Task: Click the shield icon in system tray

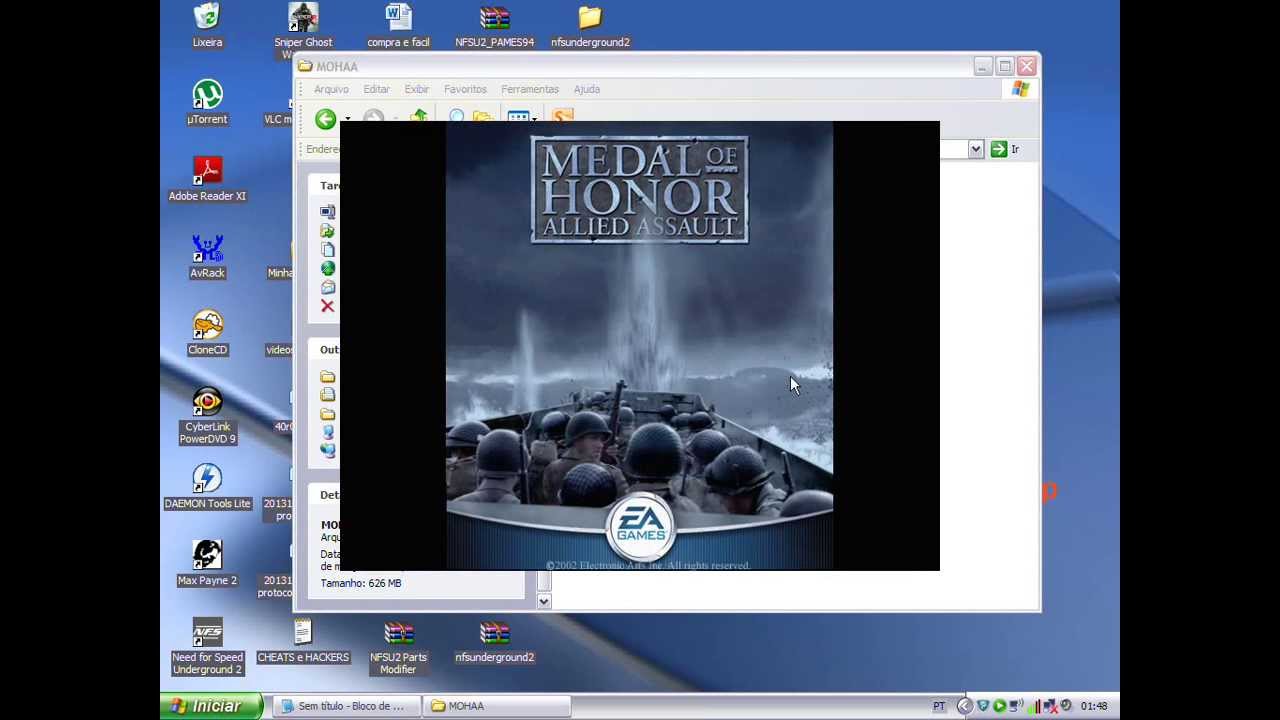Action: click(983, 706)
